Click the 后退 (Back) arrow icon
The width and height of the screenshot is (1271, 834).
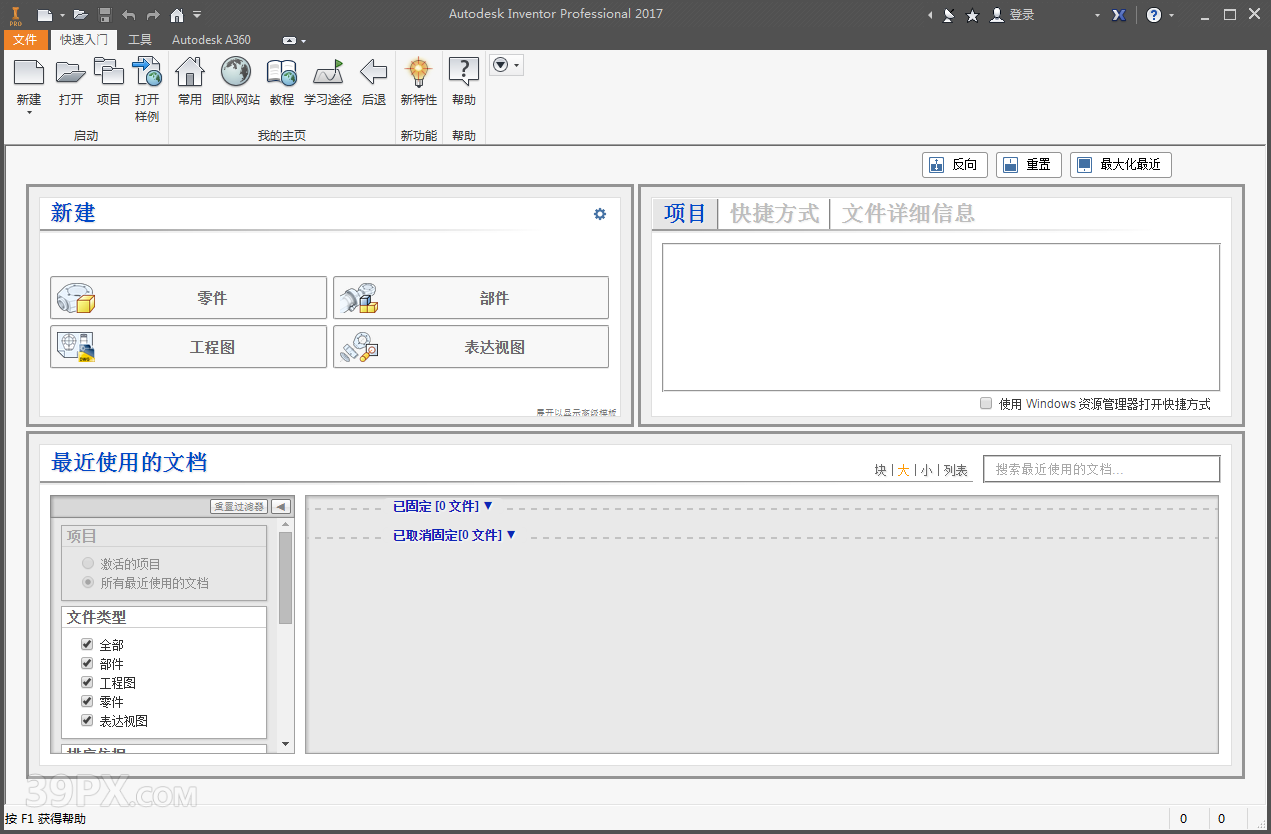coord(374,73)
